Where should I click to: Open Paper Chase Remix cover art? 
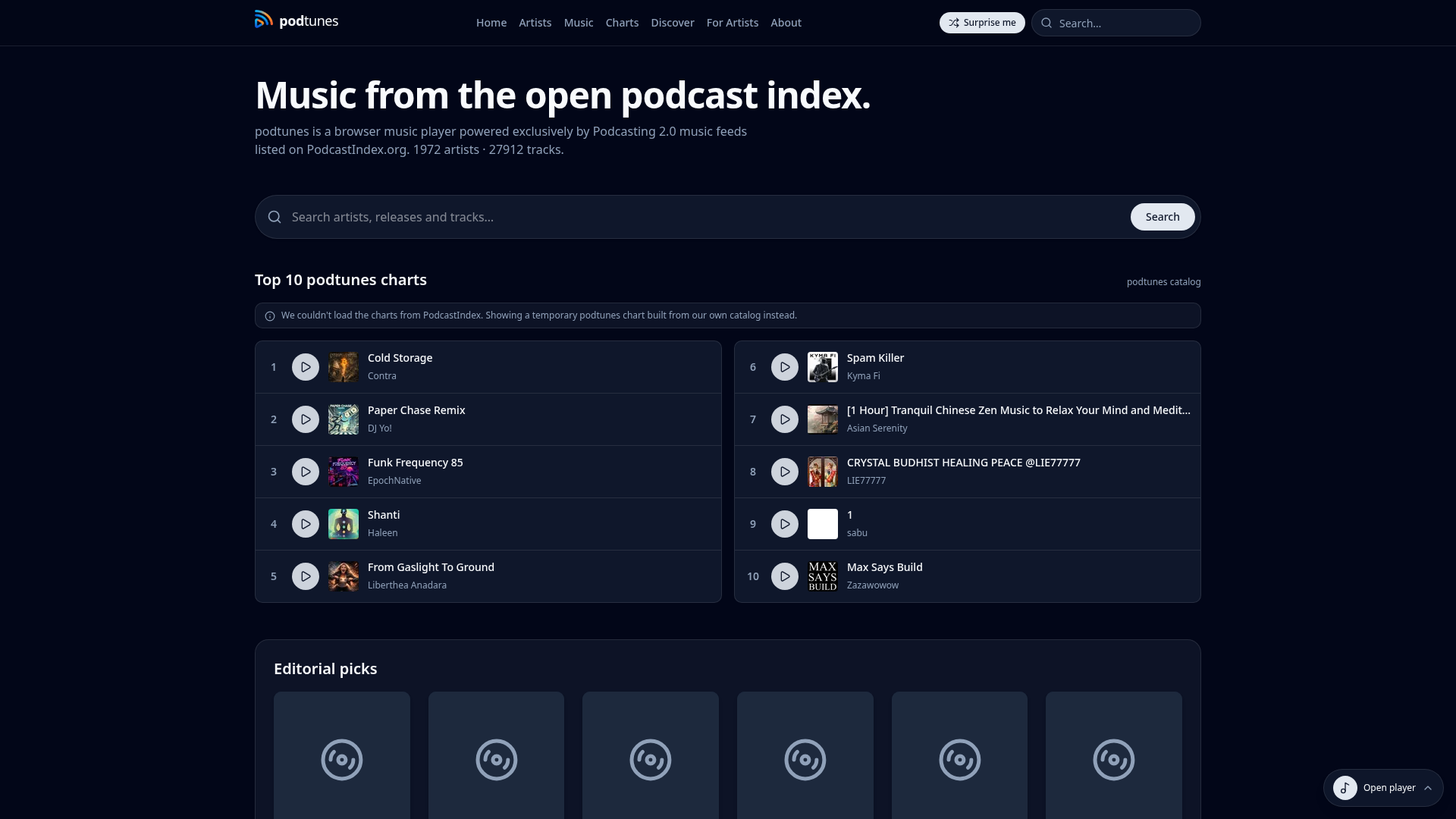pos(344,419)
